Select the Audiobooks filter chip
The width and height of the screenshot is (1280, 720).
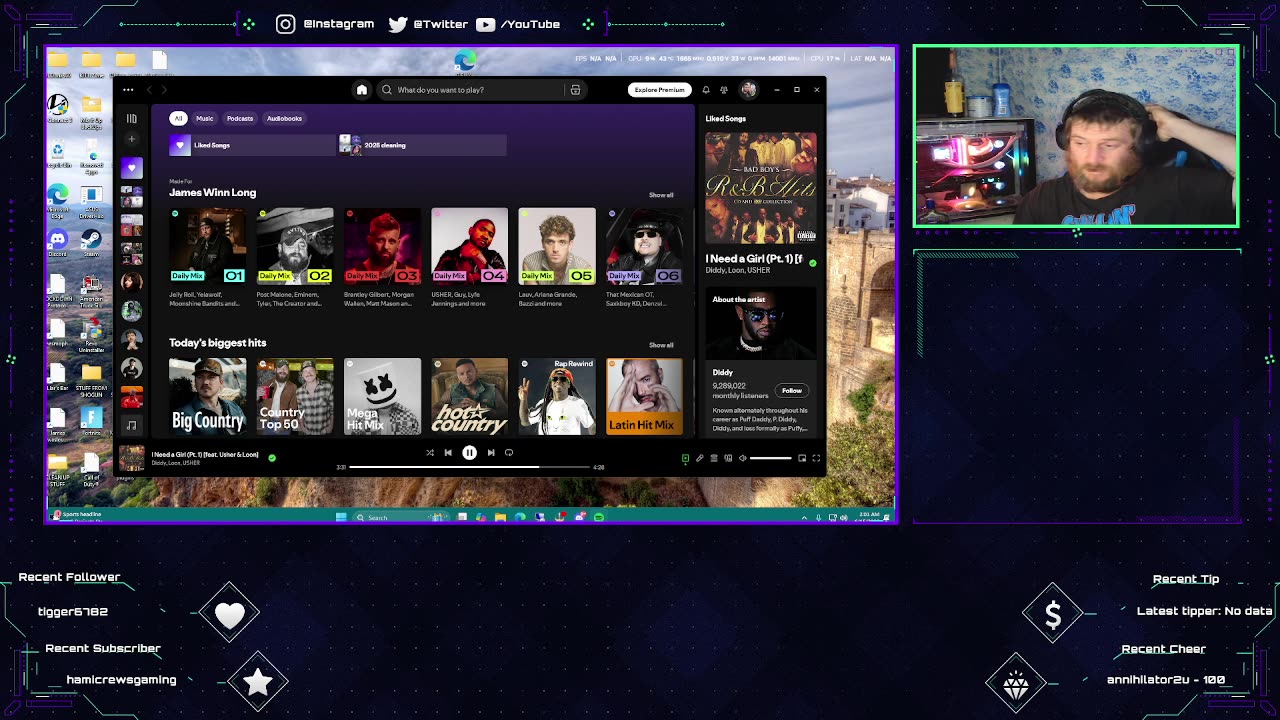point(284,118)
